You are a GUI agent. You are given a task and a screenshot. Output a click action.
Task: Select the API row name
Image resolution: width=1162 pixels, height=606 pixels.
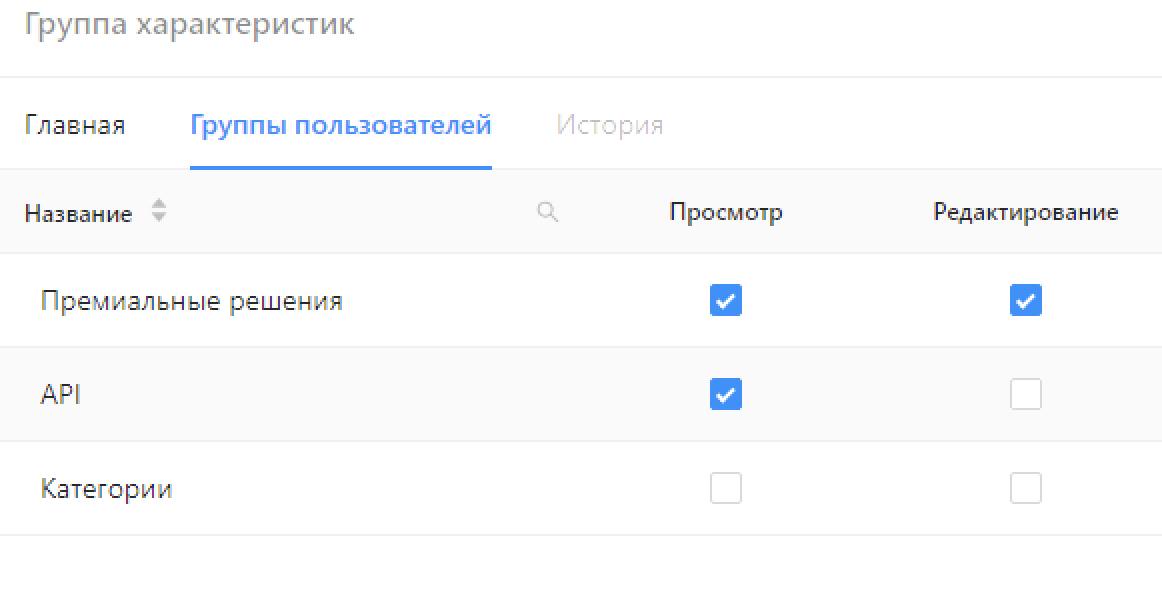(60, 395)
